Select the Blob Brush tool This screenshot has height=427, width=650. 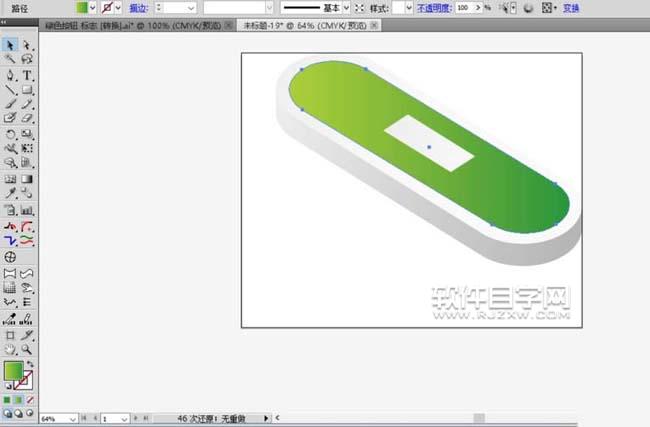point(10,118)
